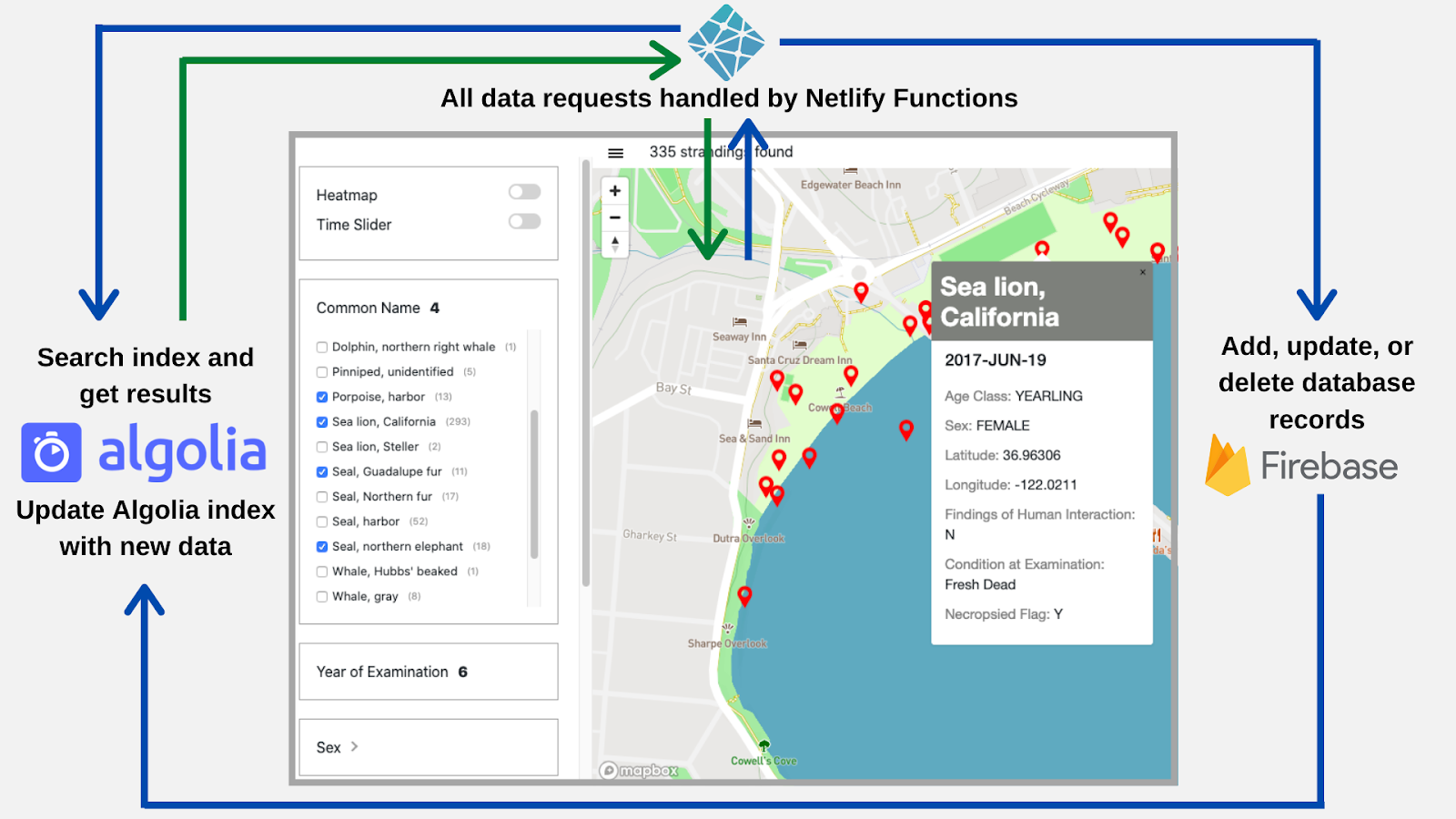Image resolution: width=1456 pixels, height=819 pixels.
Task: Select the Sharpe Overlook viewpoint icon
Action: pos(728,629)
